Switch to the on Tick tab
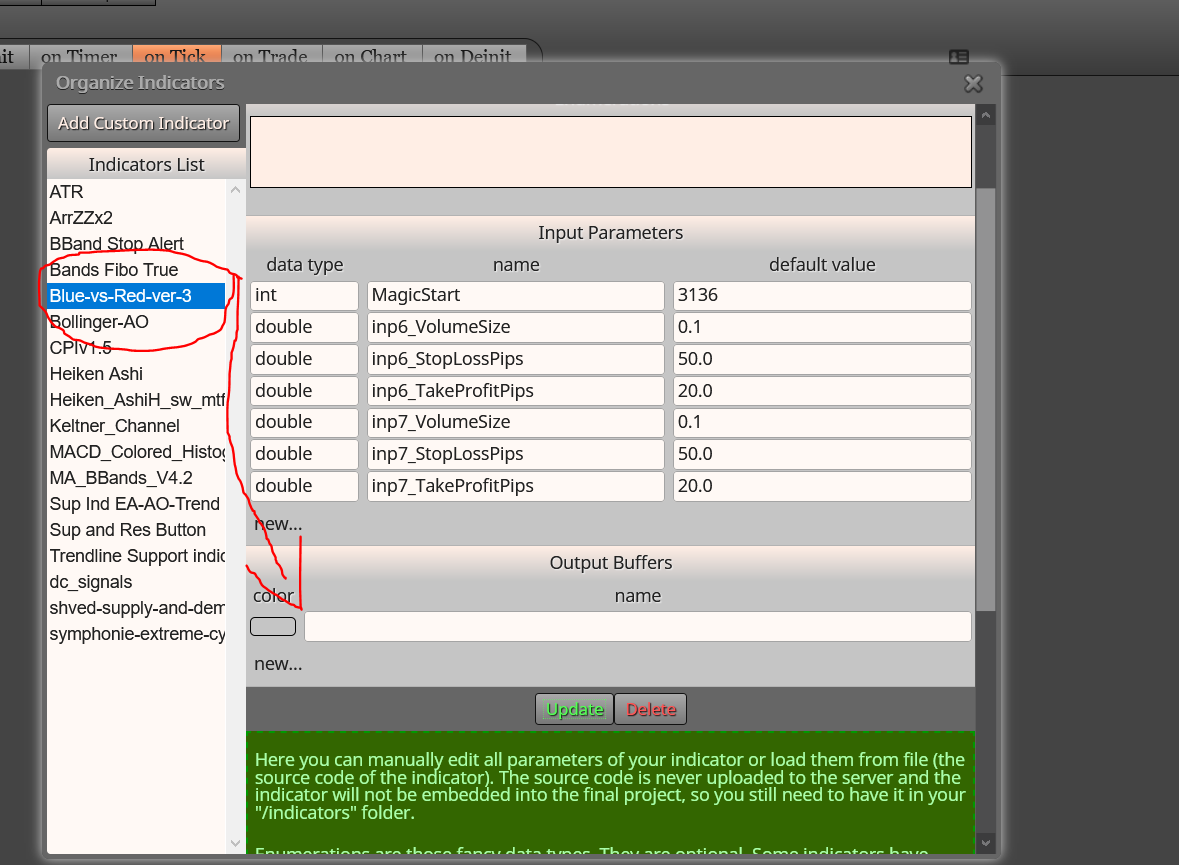 (176, 56)
